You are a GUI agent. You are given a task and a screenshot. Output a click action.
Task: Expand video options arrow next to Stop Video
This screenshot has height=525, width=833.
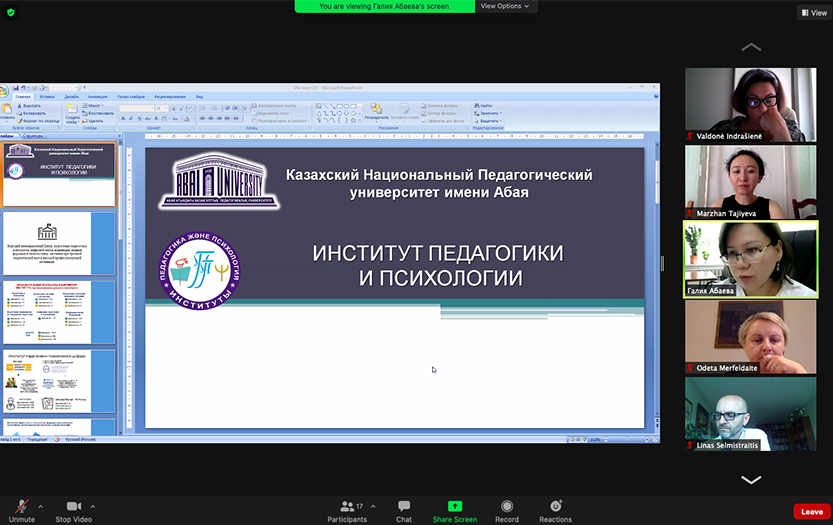(x=92, y=506)
